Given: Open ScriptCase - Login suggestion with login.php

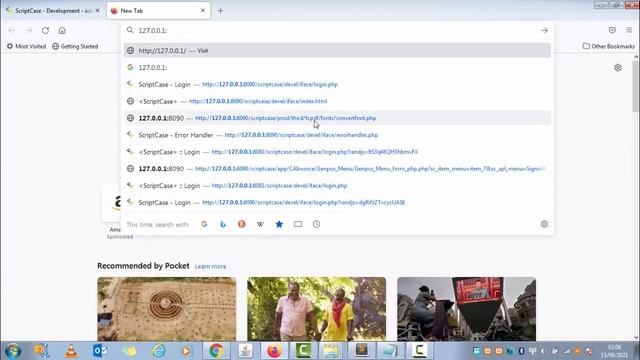Looking at the screenshot, I should click(337, 84).
